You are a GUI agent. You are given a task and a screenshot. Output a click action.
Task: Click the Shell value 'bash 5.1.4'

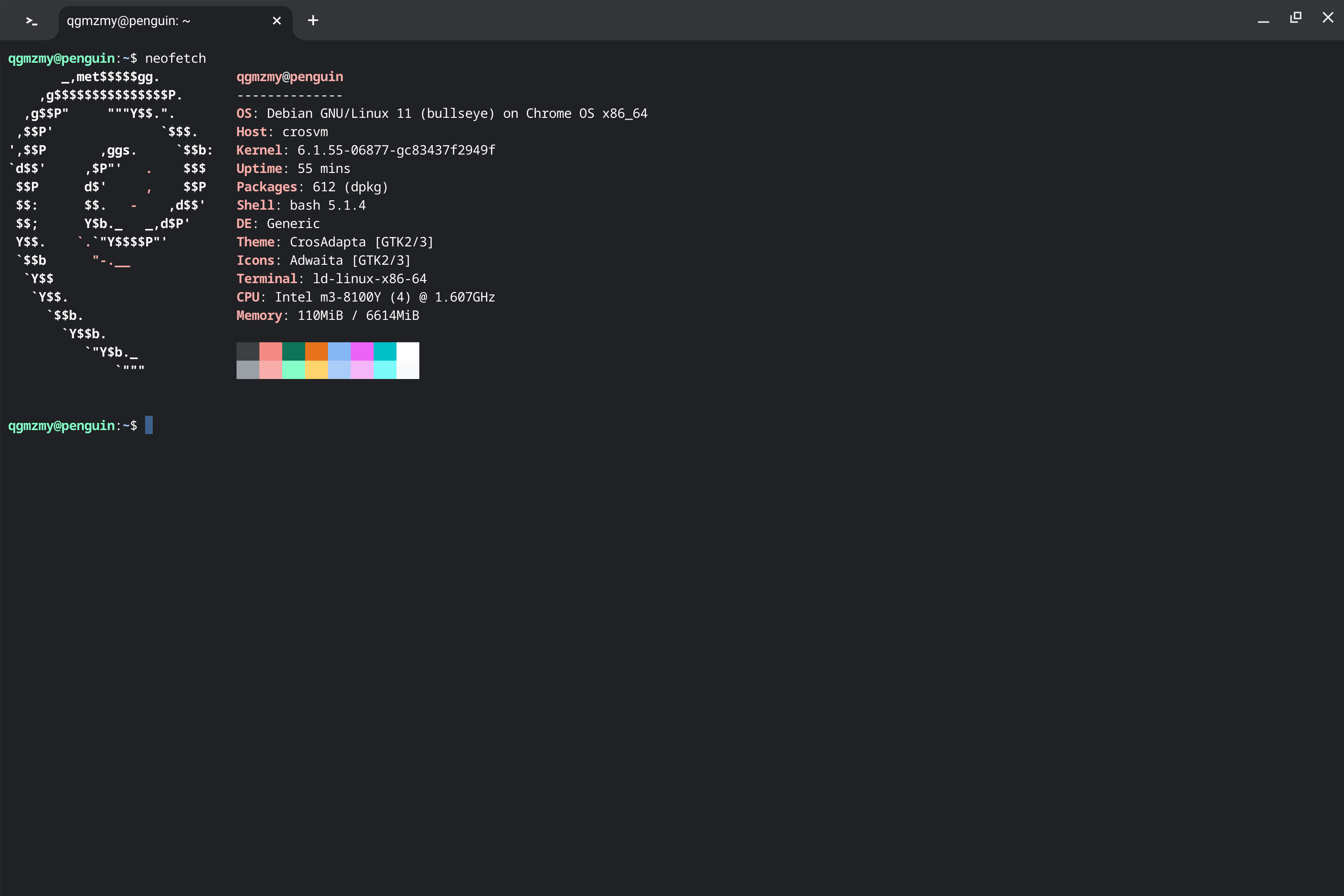327,205
